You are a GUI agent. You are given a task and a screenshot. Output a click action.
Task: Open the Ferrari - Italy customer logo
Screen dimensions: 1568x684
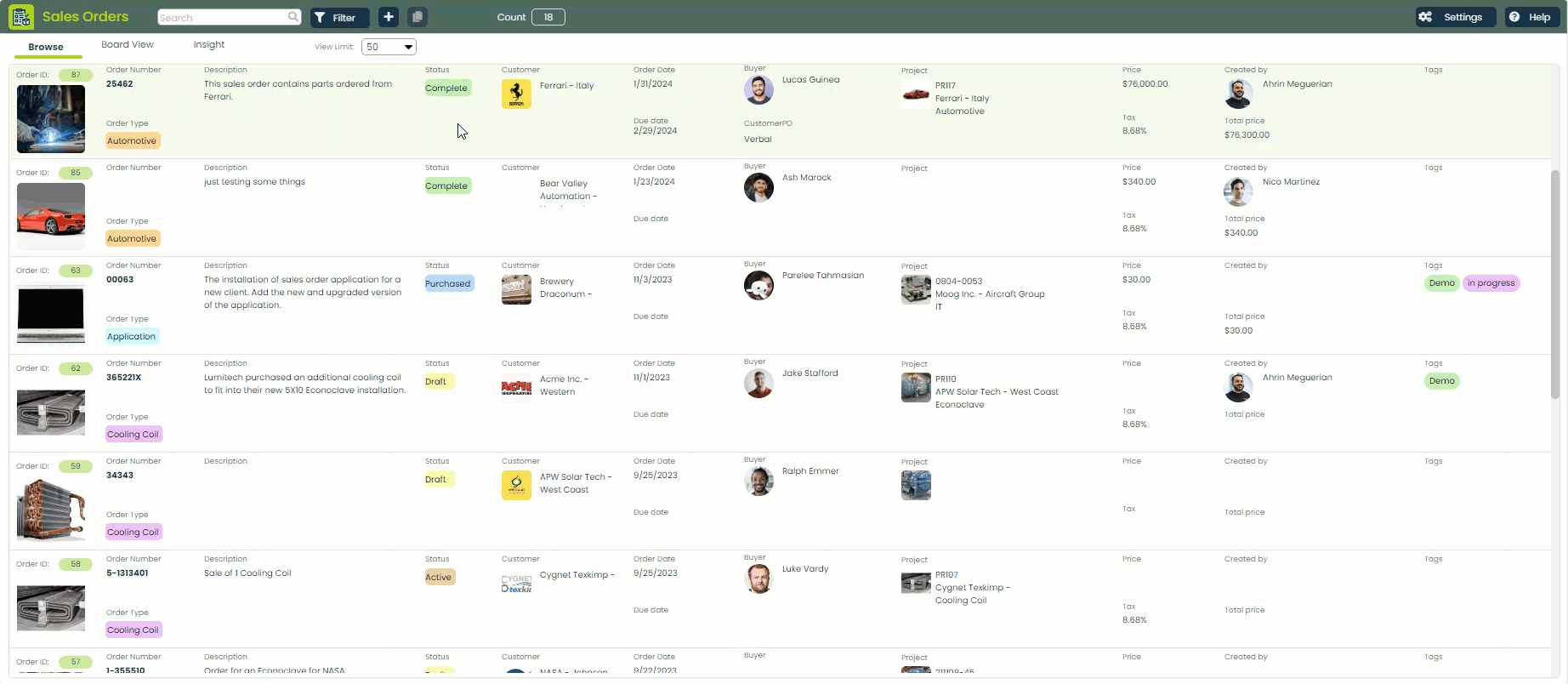click(x=516, y=94)
